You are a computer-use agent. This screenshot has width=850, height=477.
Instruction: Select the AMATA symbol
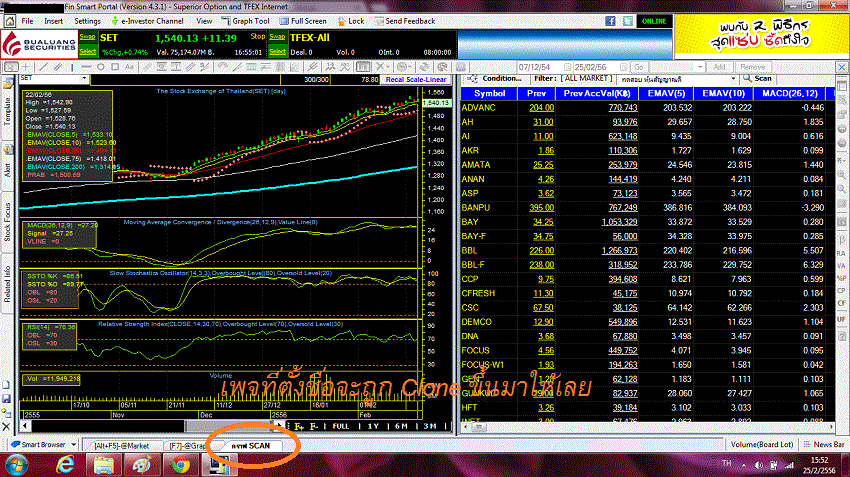[476, 165]
